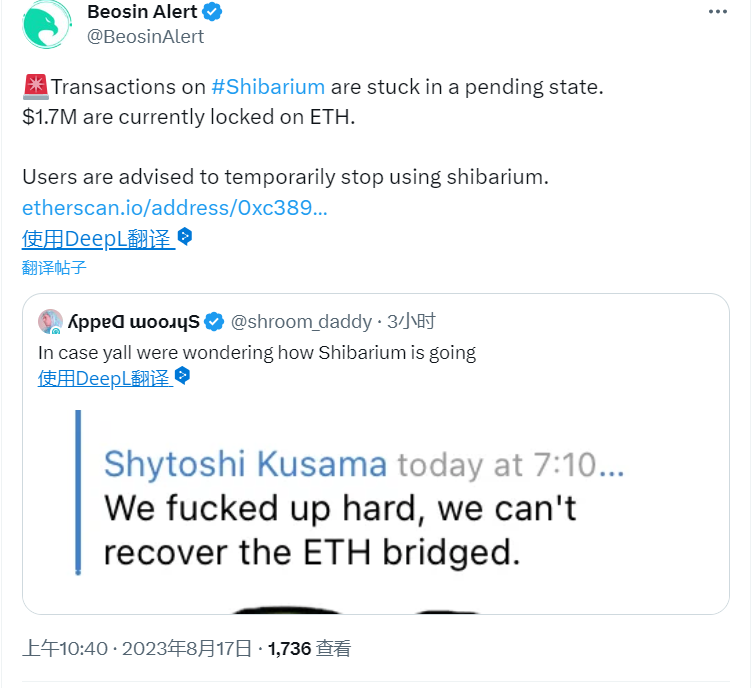Viewport: 755px width, 688px height.
Task: Click Shroom Daddy's verified badge
Action: pyautogui.click(x=214, y=321)
